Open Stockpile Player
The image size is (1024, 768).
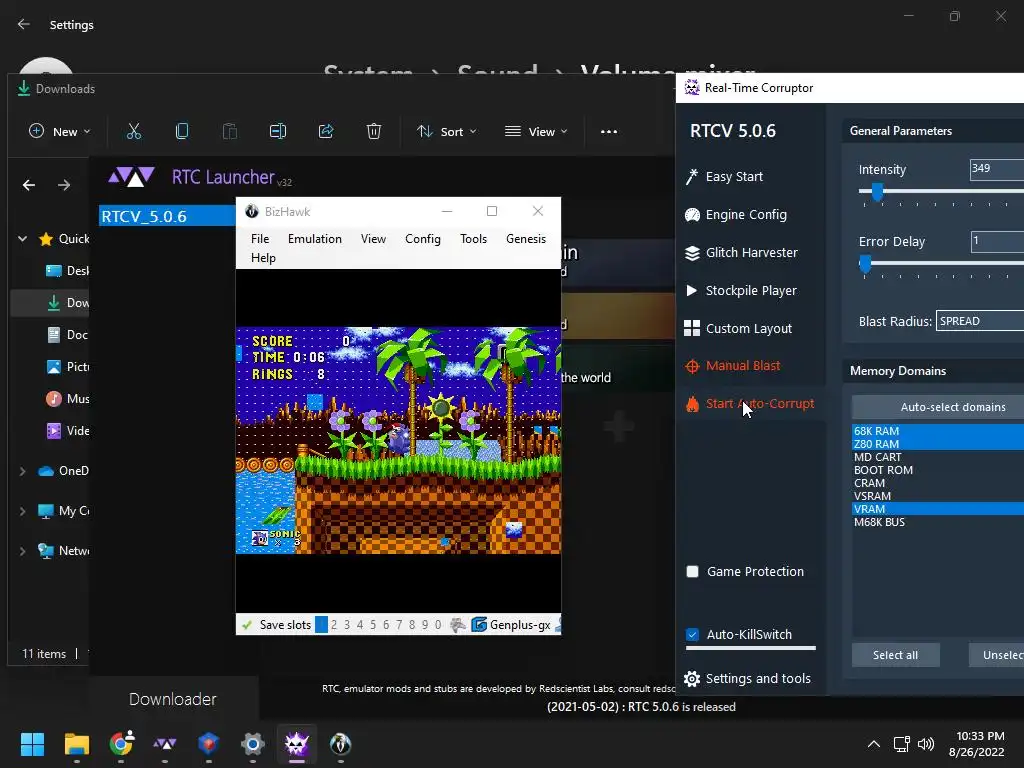tap(740, 290)
